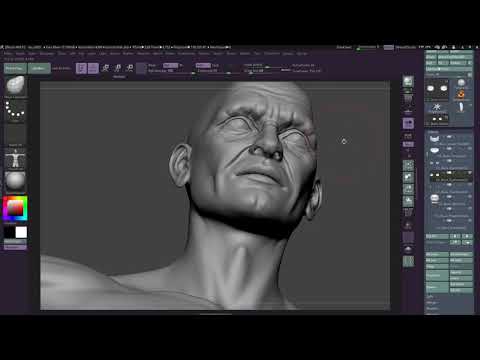Open the Material menu
This screenshot has height=360, width=480.
coord(143,53)
